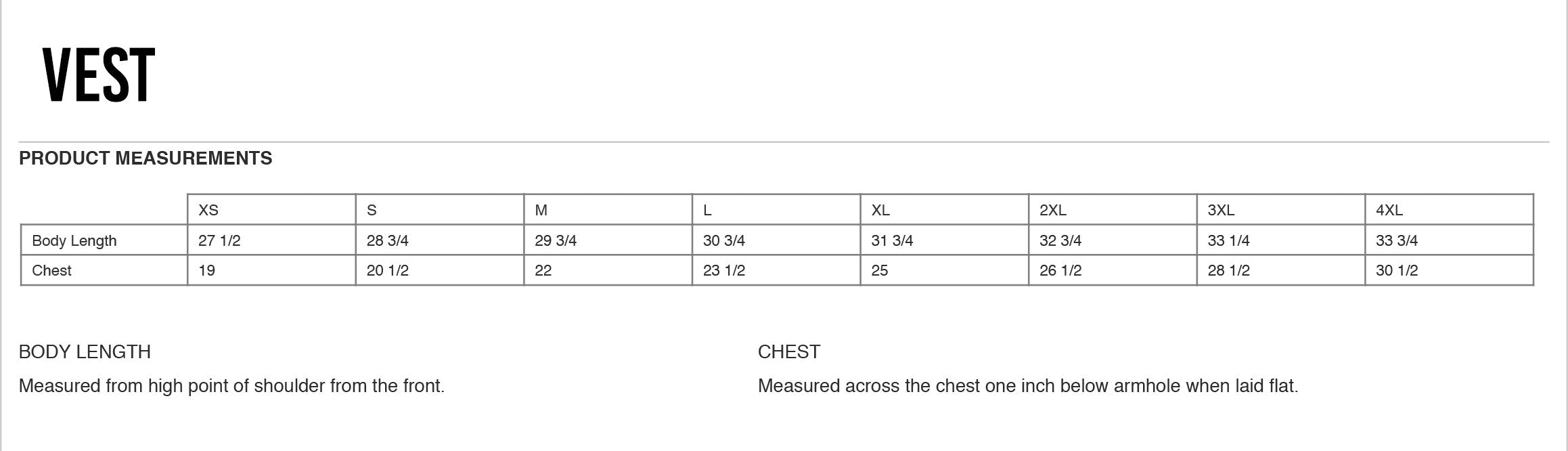
Task: Select the 26 1/2 chest cell
Action: pyautogui.click(x=1060, y=270)
